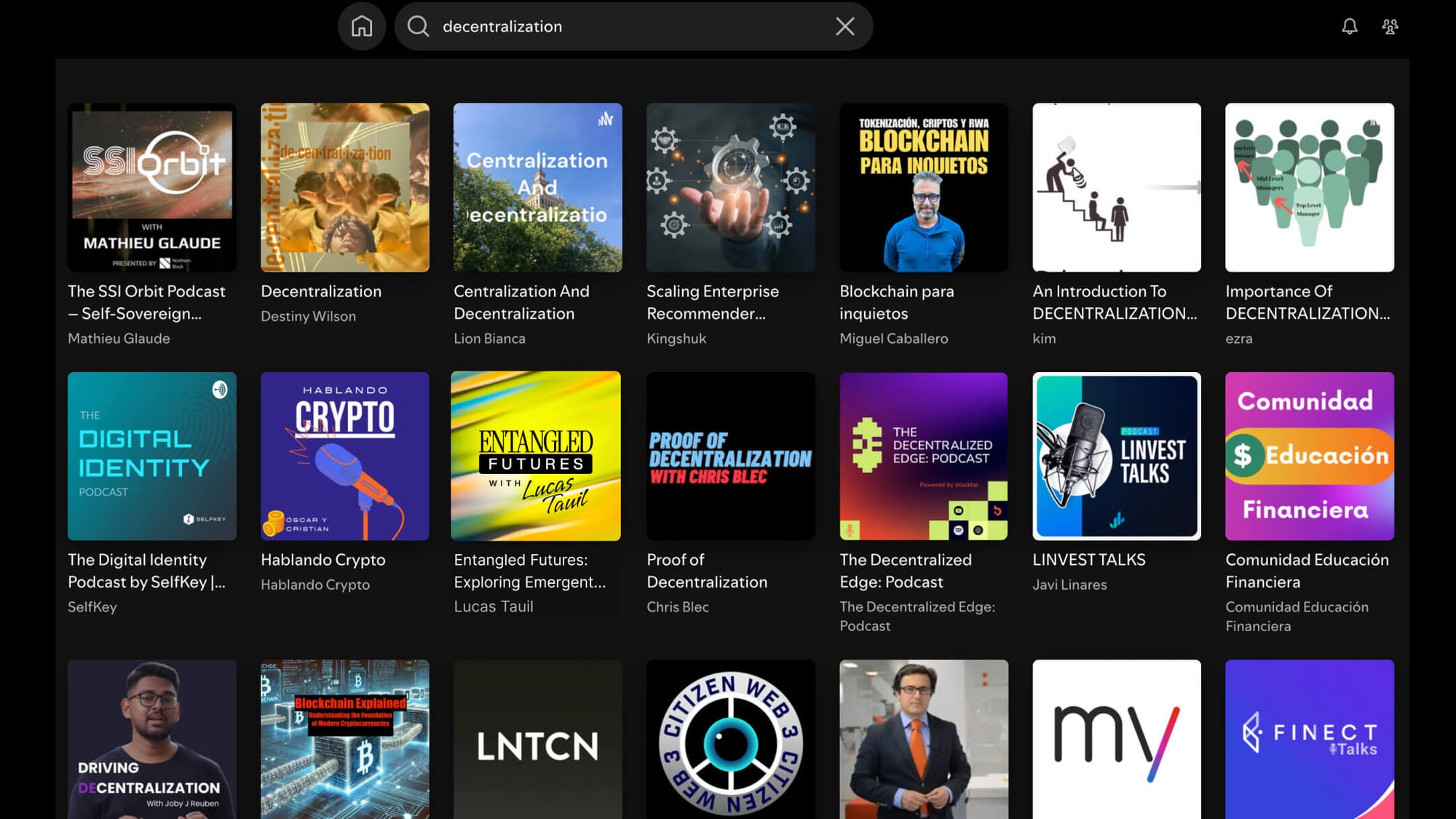Click the search magnifier icon
Screen dimensions: 1456x819
click(x=418, y=26)
